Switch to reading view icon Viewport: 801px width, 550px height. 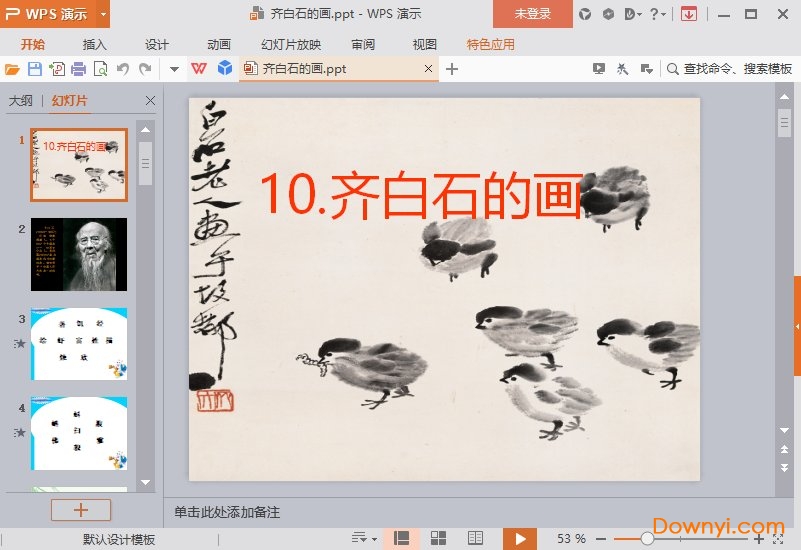click(476, 538)
